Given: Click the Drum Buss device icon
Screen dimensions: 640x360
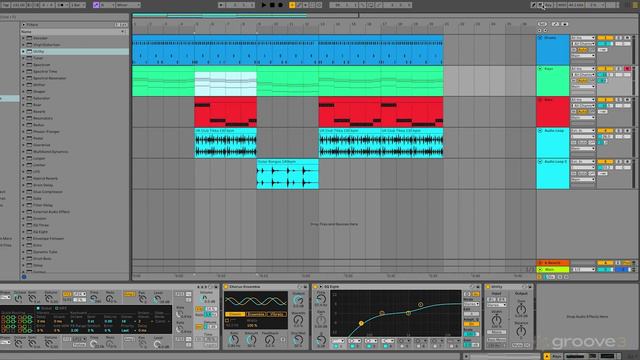Looking at the screenshot, I should (x=29, y=258).
